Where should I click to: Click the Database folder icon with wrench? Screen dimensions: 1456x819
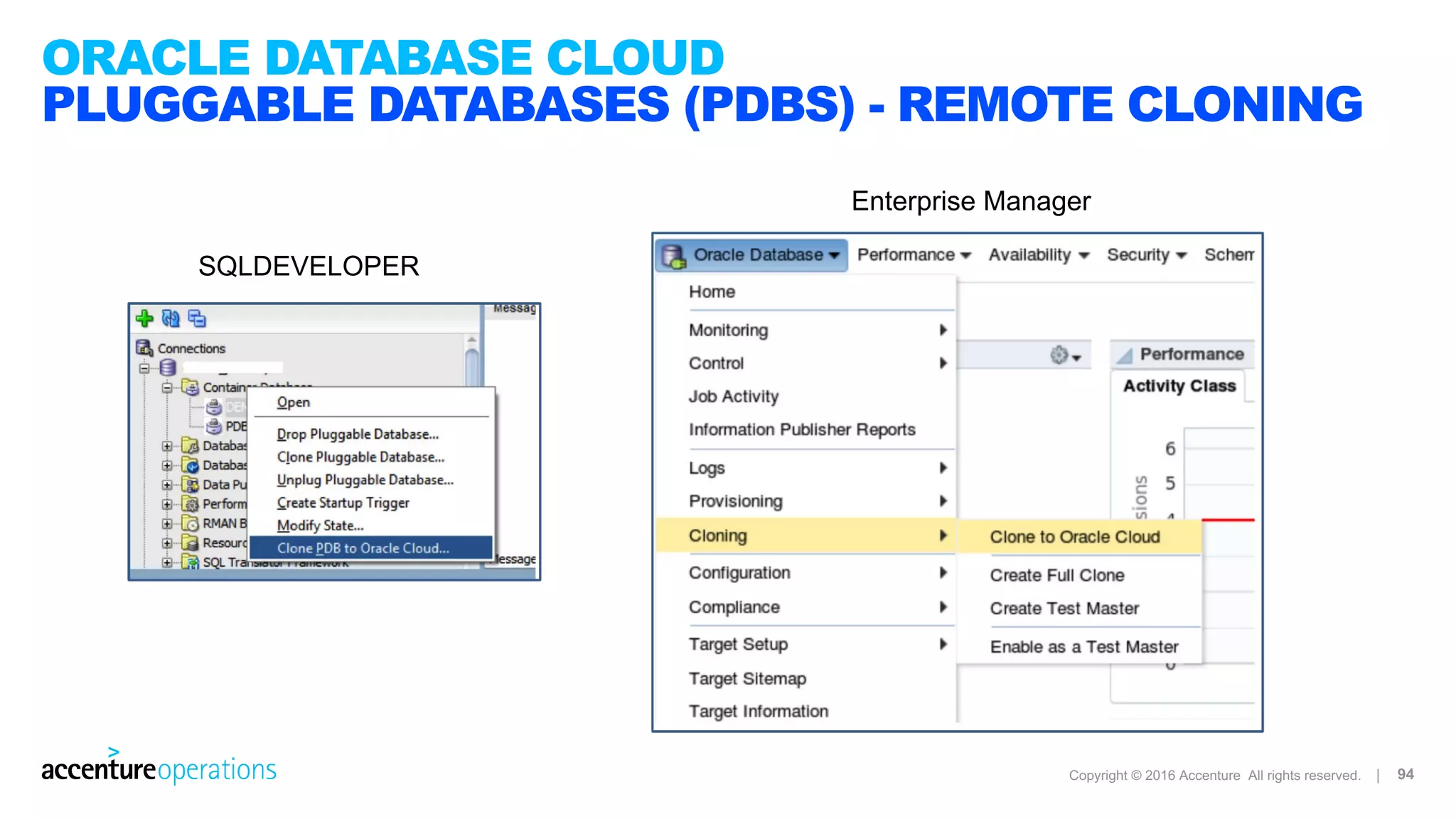pos(190,446)
